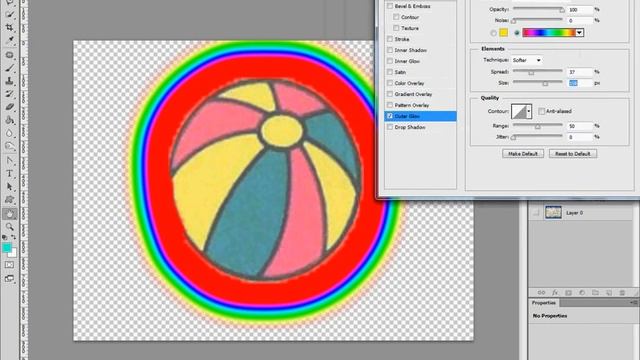
Task: Select the Shape tool
Action: point(10,200)
